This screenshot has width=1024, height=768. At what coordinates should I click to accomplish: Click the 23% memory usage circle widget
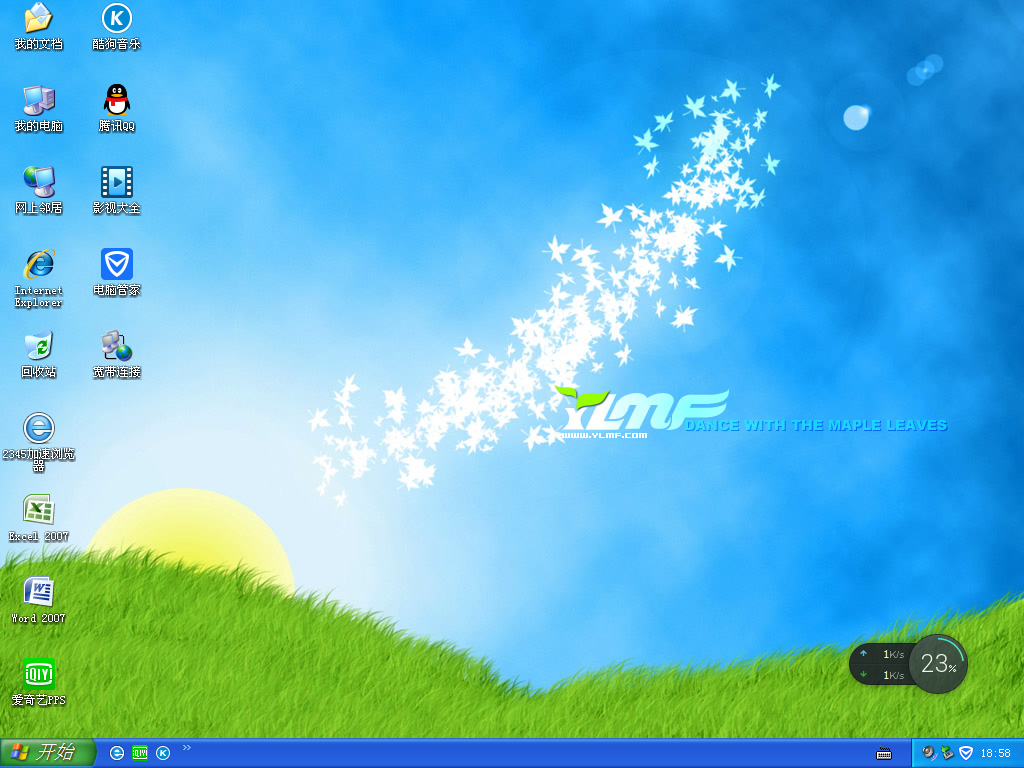938,664
